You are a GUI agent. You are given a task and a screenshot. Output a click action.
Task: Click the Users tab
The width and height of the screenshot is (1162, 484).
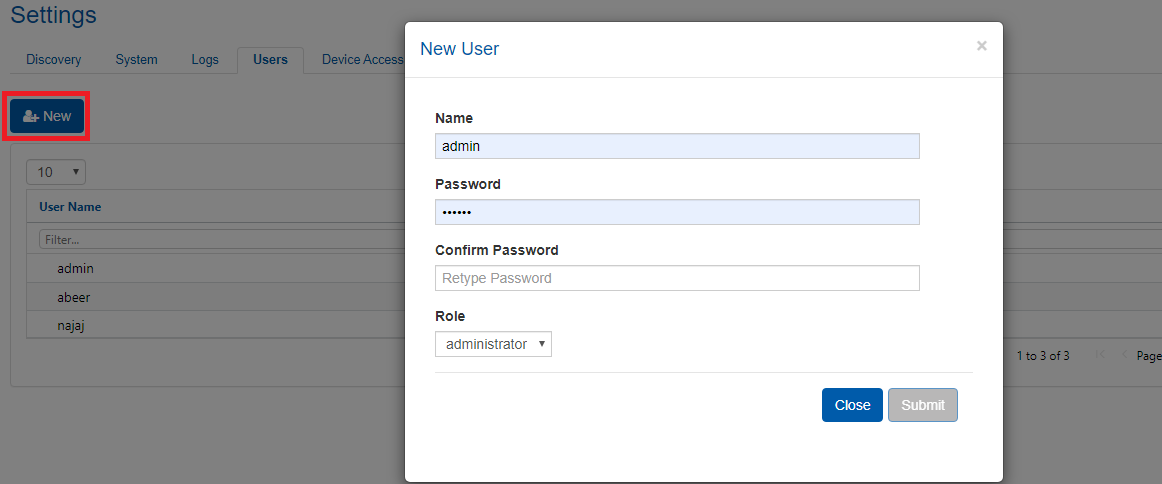coord(270,60)
